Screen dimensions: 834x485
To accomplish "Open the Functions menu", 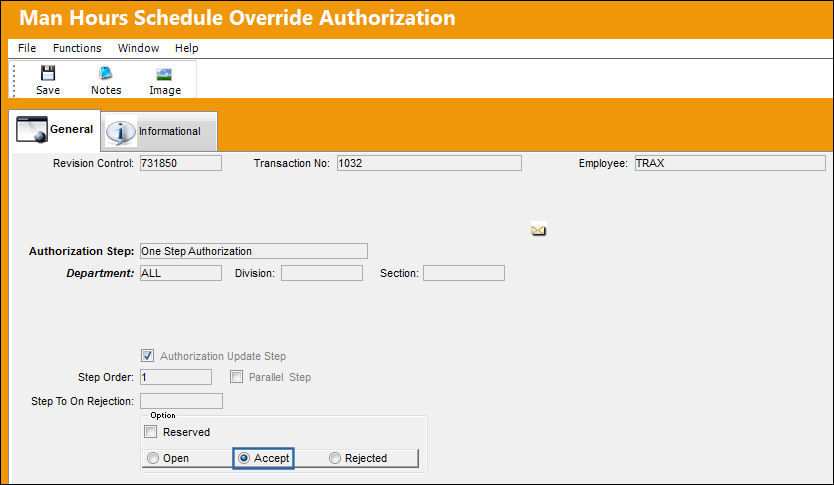I will click(x=77, y=48).
